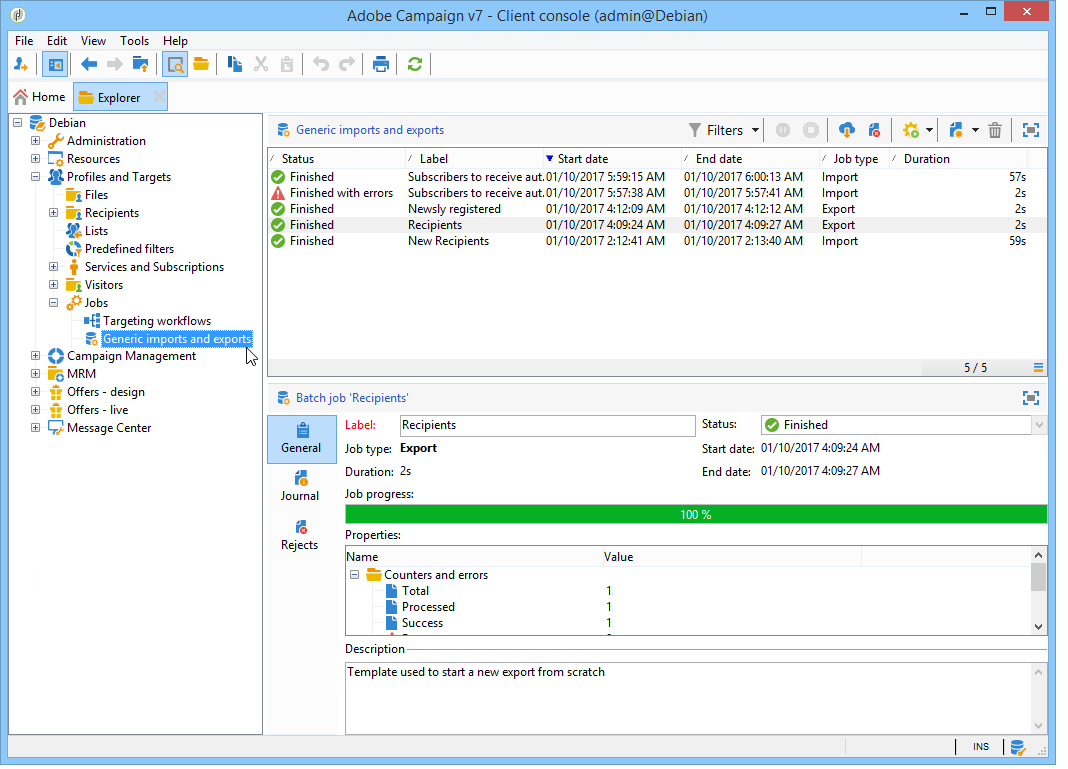Viewport: 1068px width, 769px height.
Task: Open the list options menu icon
Action: pos(1039,368)
